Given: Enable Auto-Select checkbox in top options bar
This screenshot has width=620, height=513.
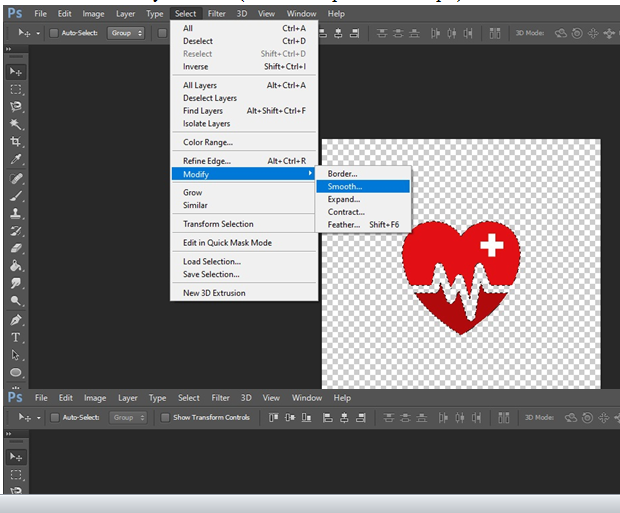Looking at the screenshot, I should click(x=54, y=33).
